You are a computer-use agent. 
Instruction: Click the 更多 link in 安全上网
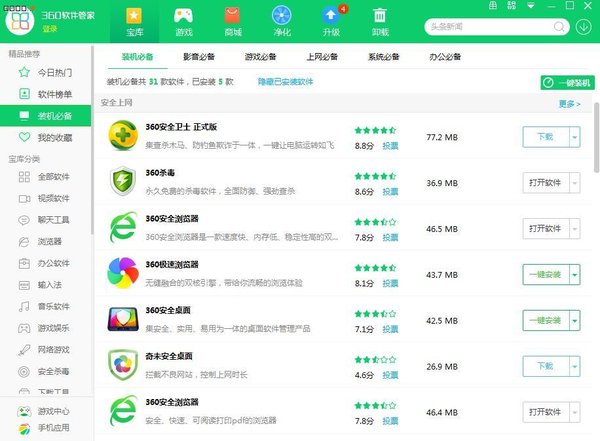569,104
